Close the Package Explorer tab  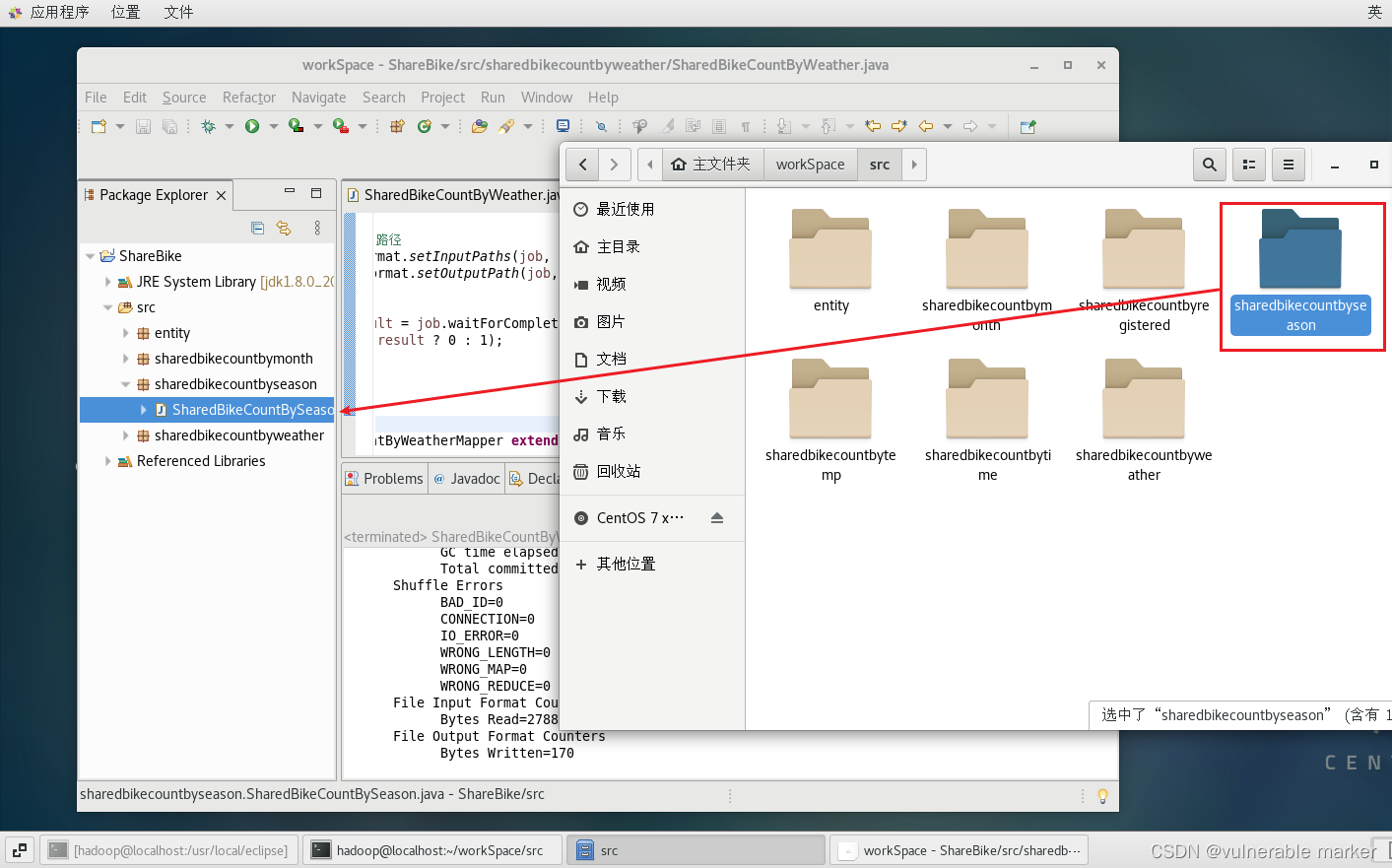pyautogui.click(x=222, y=196)
